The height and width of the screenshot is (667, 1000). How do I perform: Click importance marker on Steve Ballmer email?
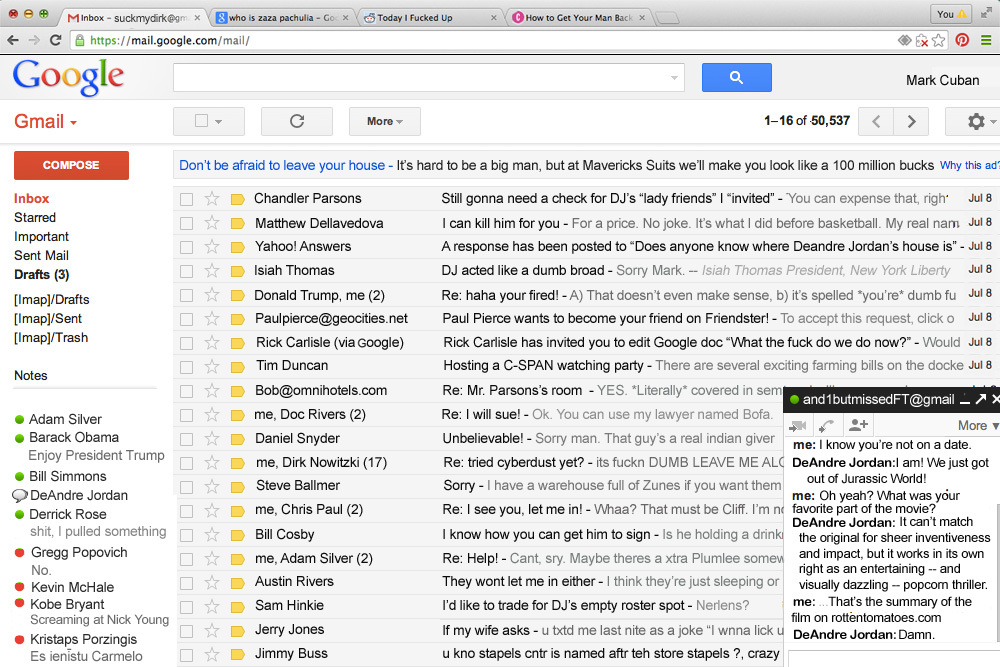(x=237, y=487)
